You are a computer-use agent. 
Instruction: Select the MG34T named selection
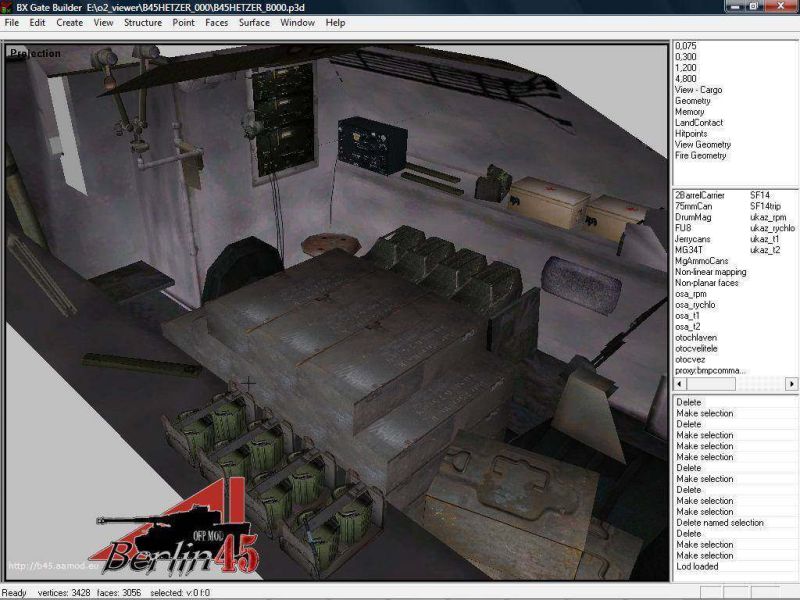(x=689, y=250)
